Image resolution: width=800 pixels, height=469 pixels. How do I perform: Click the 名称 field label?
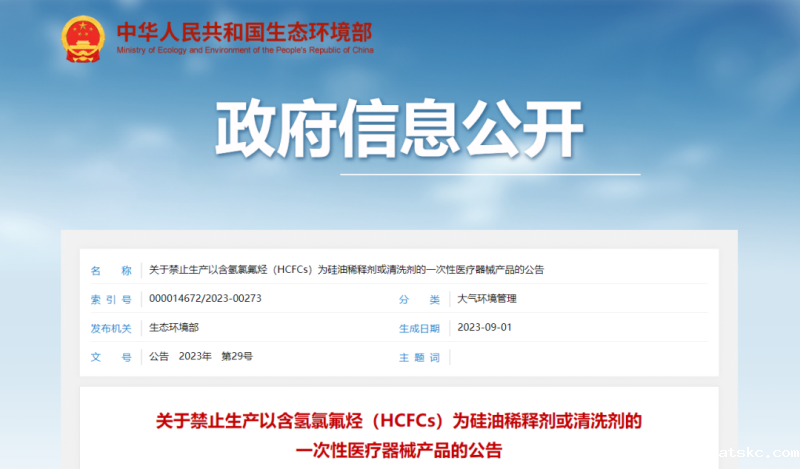click(110, 270)
